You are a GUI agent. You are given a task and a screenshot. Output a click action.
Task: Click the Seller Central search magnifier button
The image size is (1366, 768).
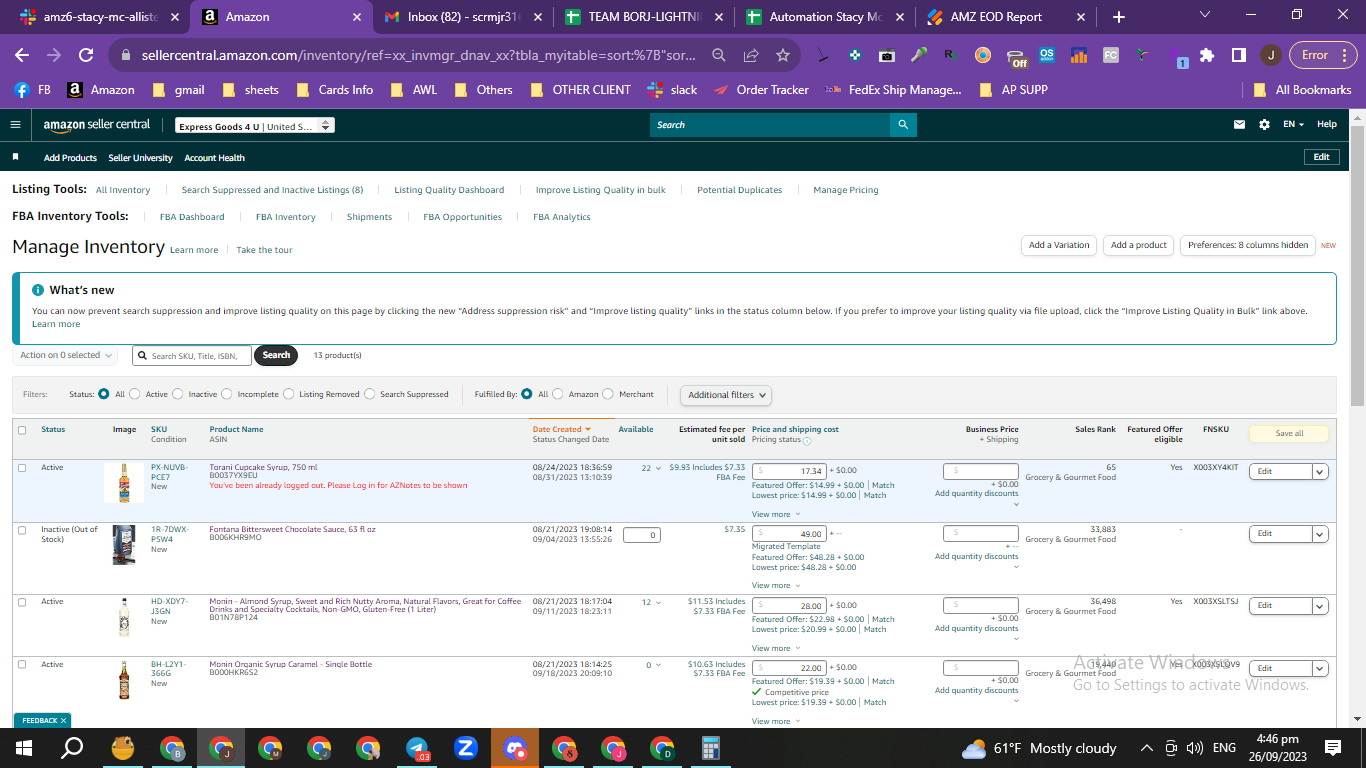coord(903,125)
